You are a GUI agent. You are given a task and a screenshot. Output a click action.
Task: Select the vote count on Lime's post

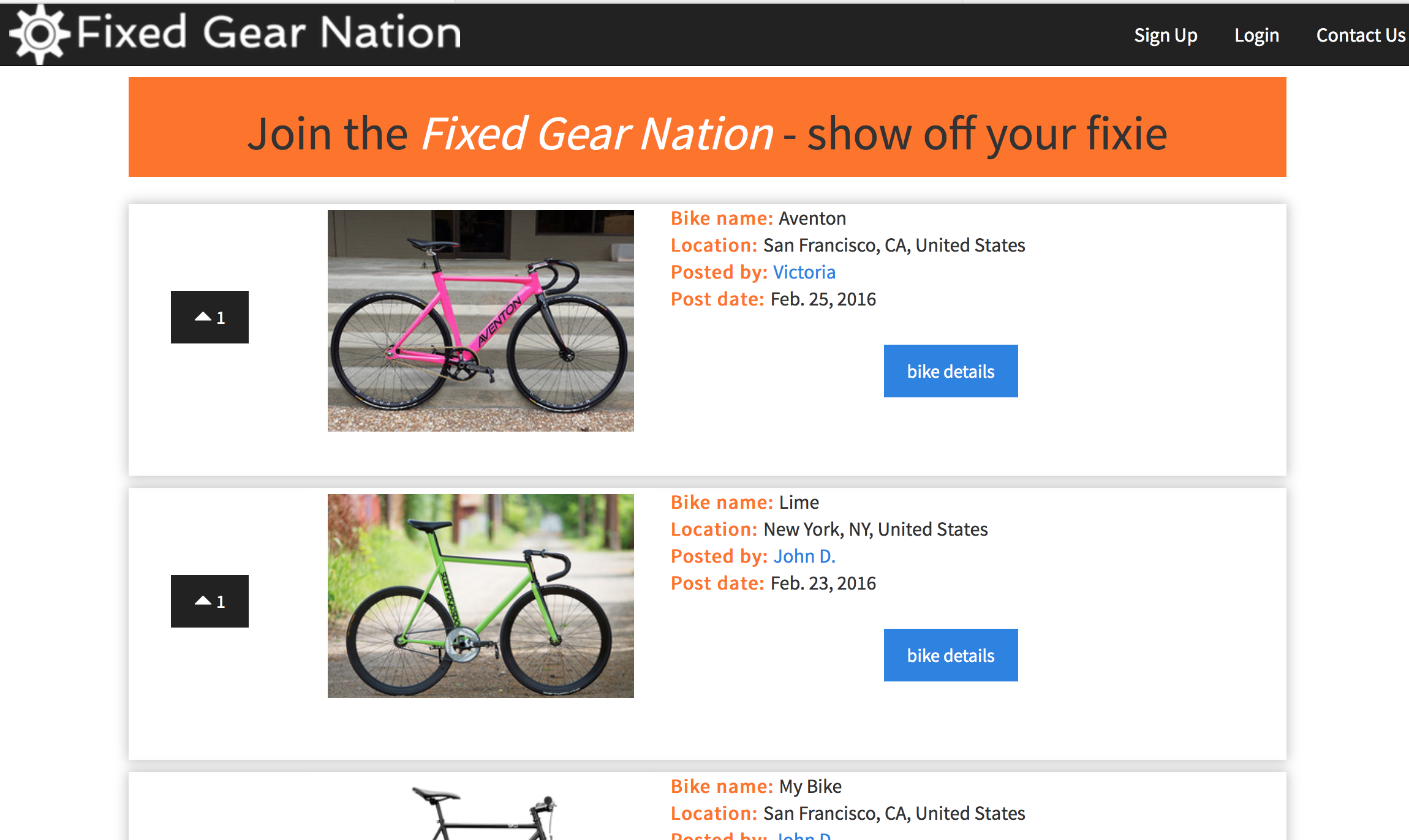(221, 601)
